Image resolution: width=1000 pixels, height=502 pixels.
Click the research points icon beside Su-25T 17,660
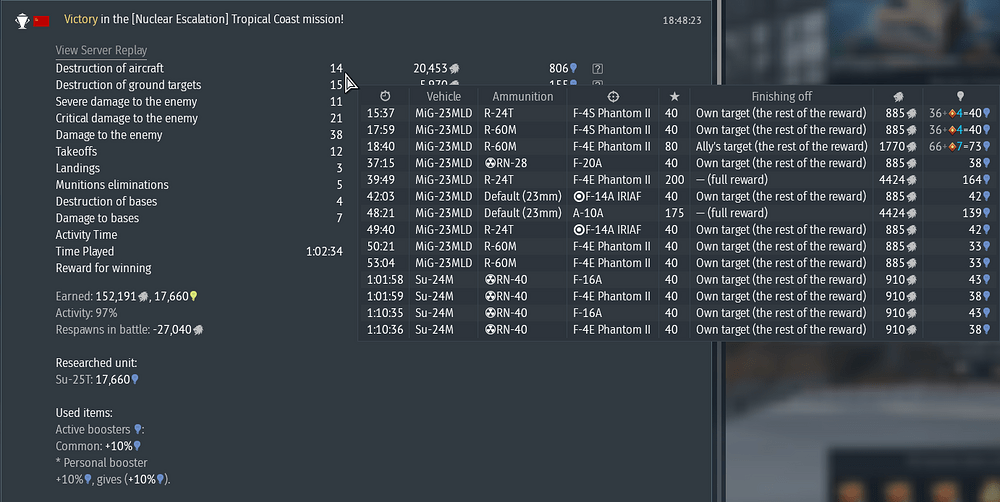click(135, 380)
